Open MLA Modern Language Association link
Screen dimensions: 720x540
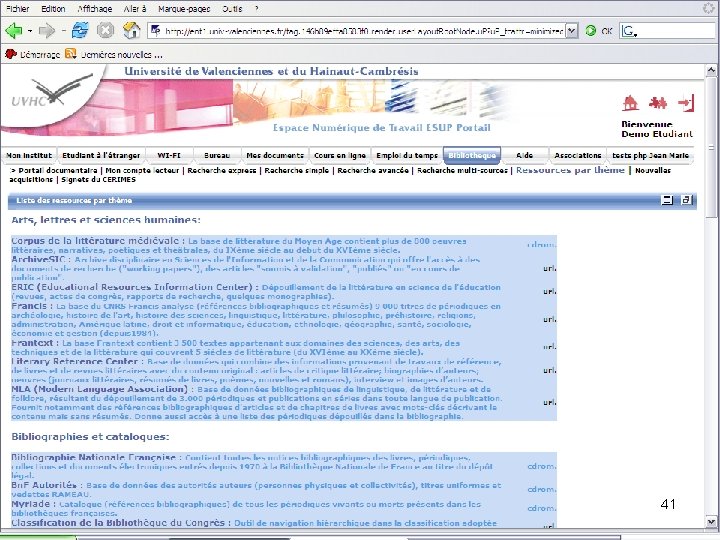100,389
